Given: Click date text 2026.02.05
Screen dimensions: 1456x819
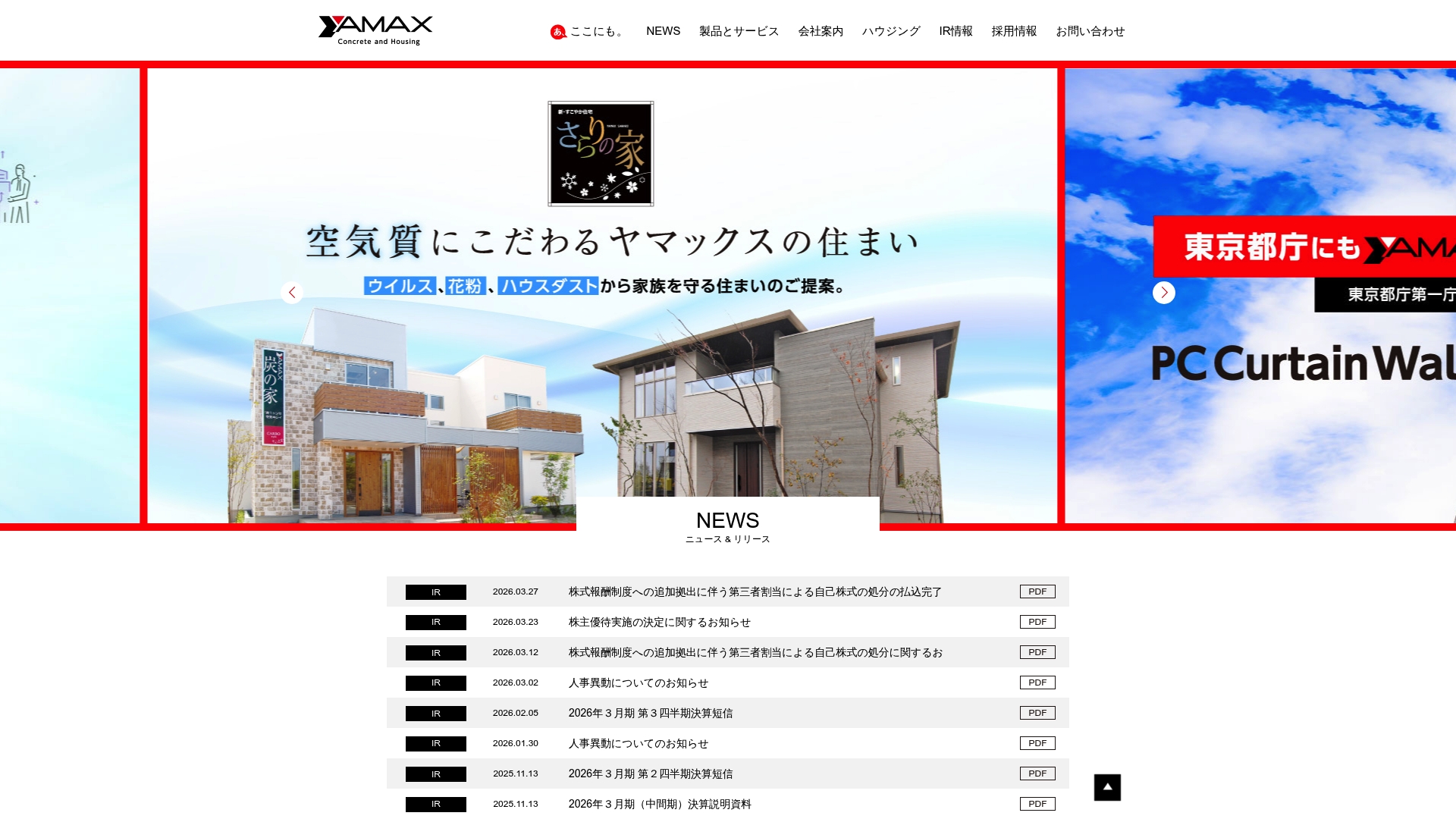Looking at the screenshot, I should pyautogui.click(x=516, y=713).
